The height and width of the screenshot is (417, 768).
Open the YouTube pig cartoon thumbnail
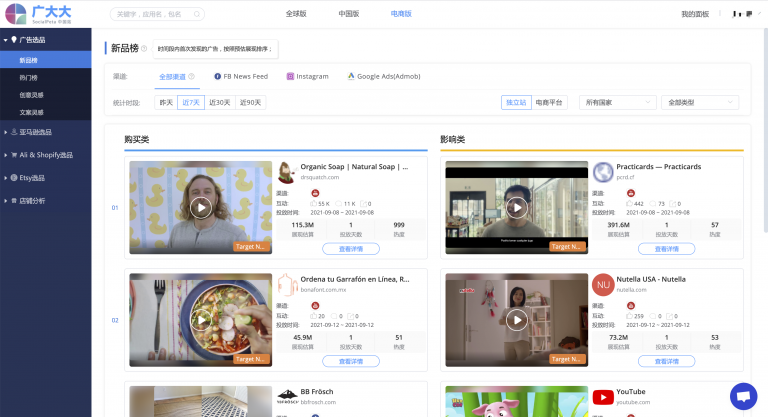(517, 401)
